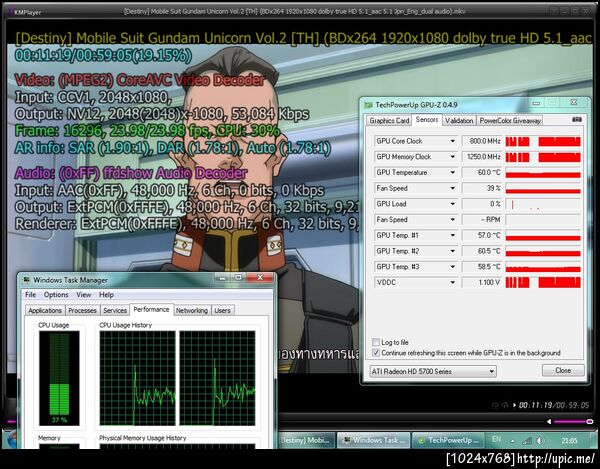Click the left CPU Usage History graph
The image size is (600, 469).
click(x=137, y=378)
